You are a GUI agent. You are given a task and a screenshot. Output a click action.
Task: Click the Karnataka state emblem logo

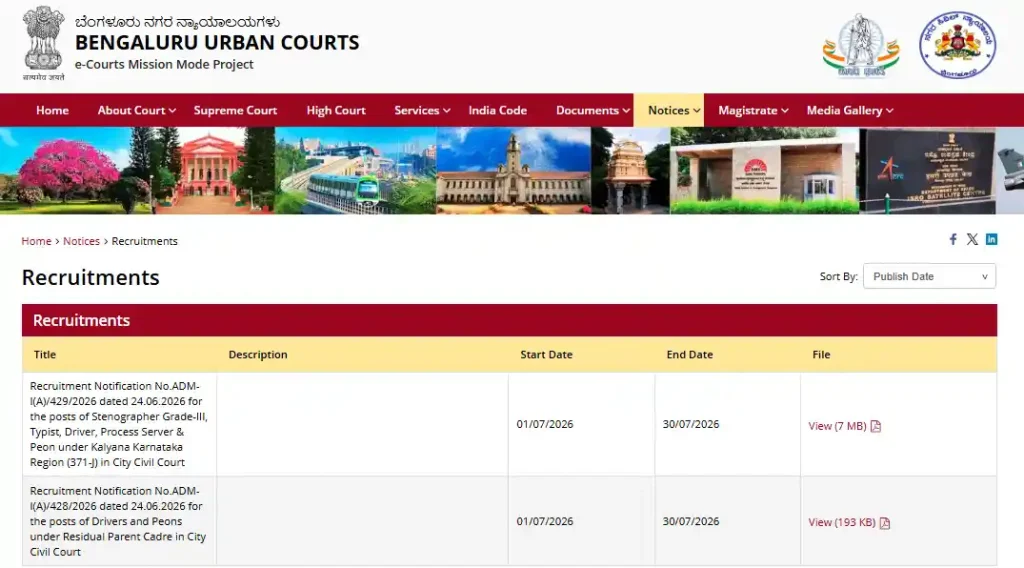[957, 45]
